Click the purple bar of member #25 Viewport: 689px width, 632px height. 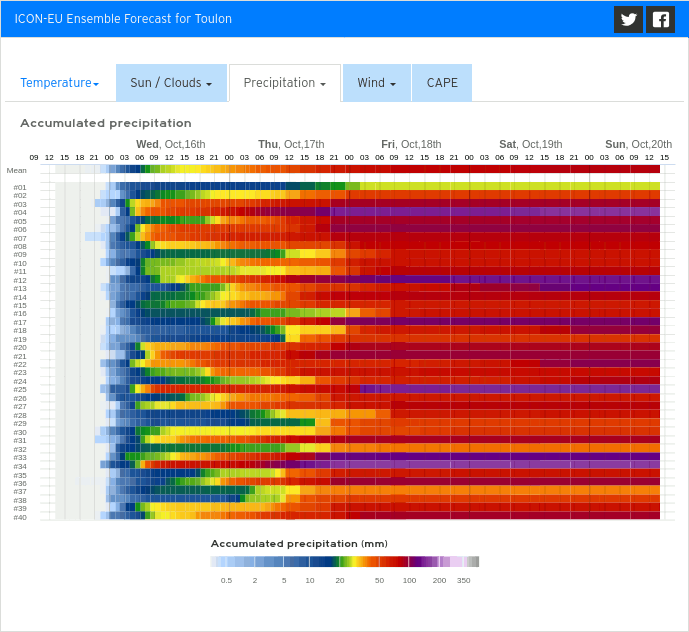pos(510,389)
